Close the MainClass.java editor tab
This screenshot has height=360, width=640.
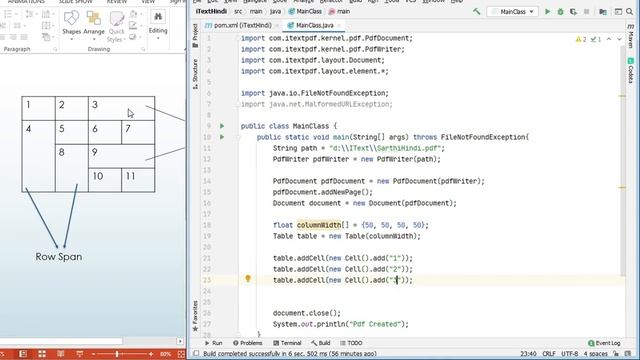pyautogui.click(x=339, y=26)
